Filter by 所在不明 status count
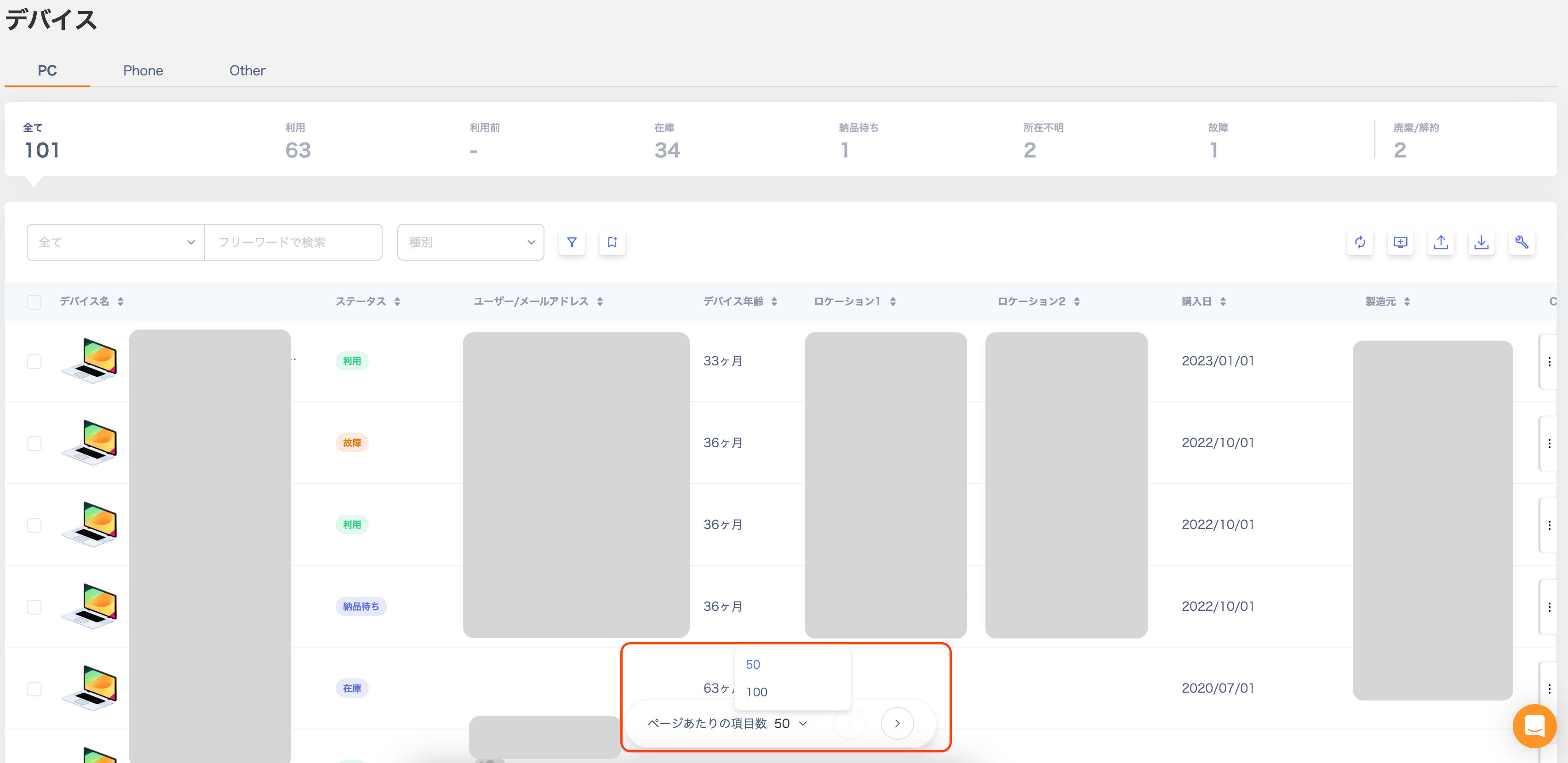 click(x=1043, y=141)
